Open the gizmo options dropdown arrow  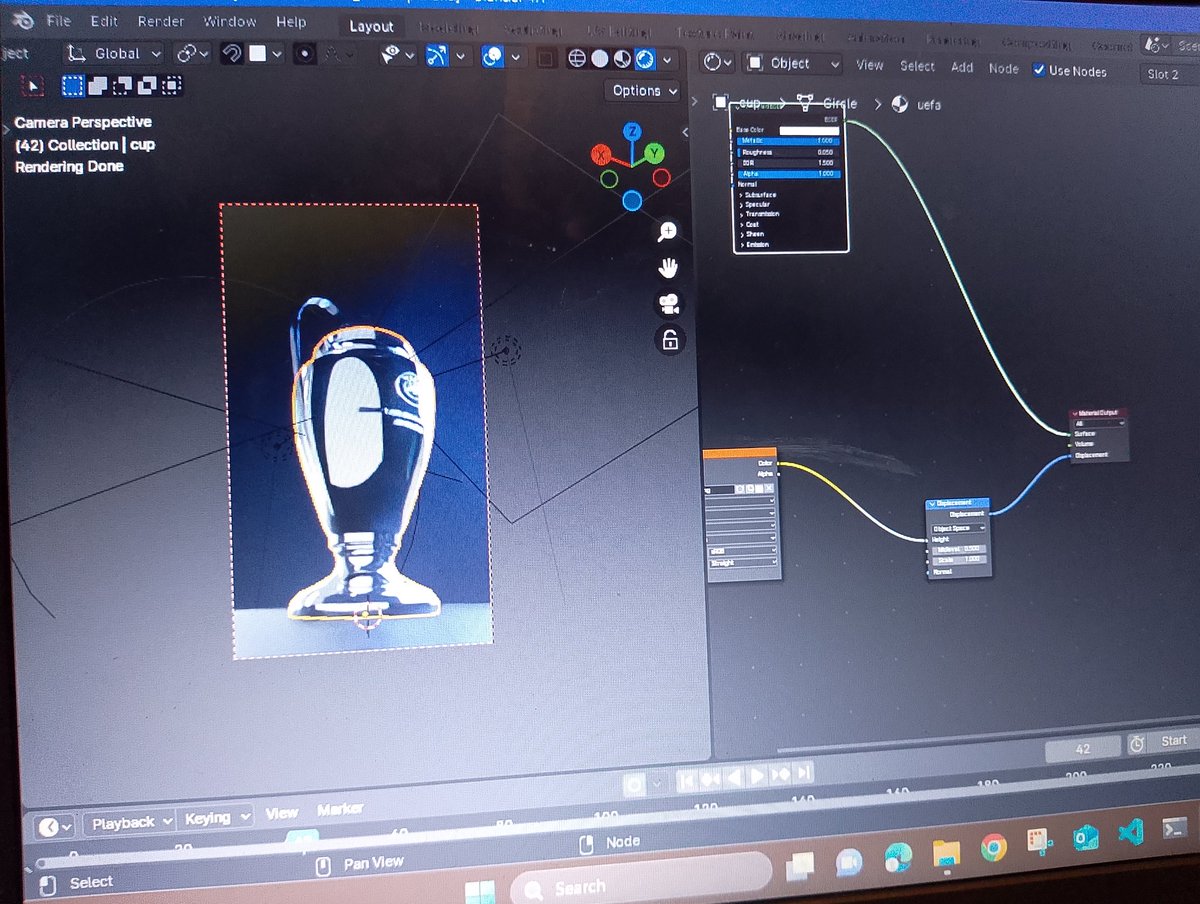tap(461, 57)
